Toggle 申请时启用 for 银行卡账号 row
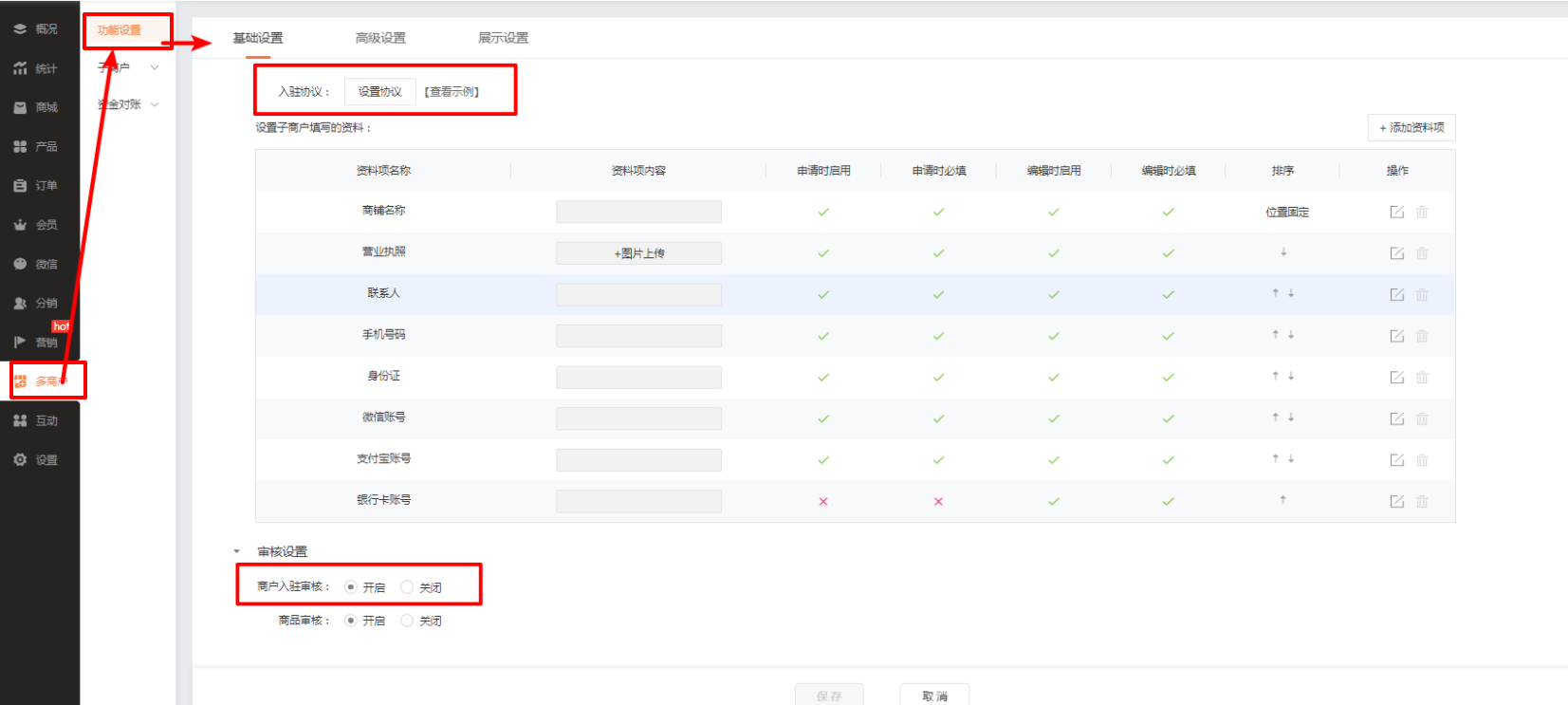The width and height of the screenshot is (1568, 705). [x=823, y=501]
